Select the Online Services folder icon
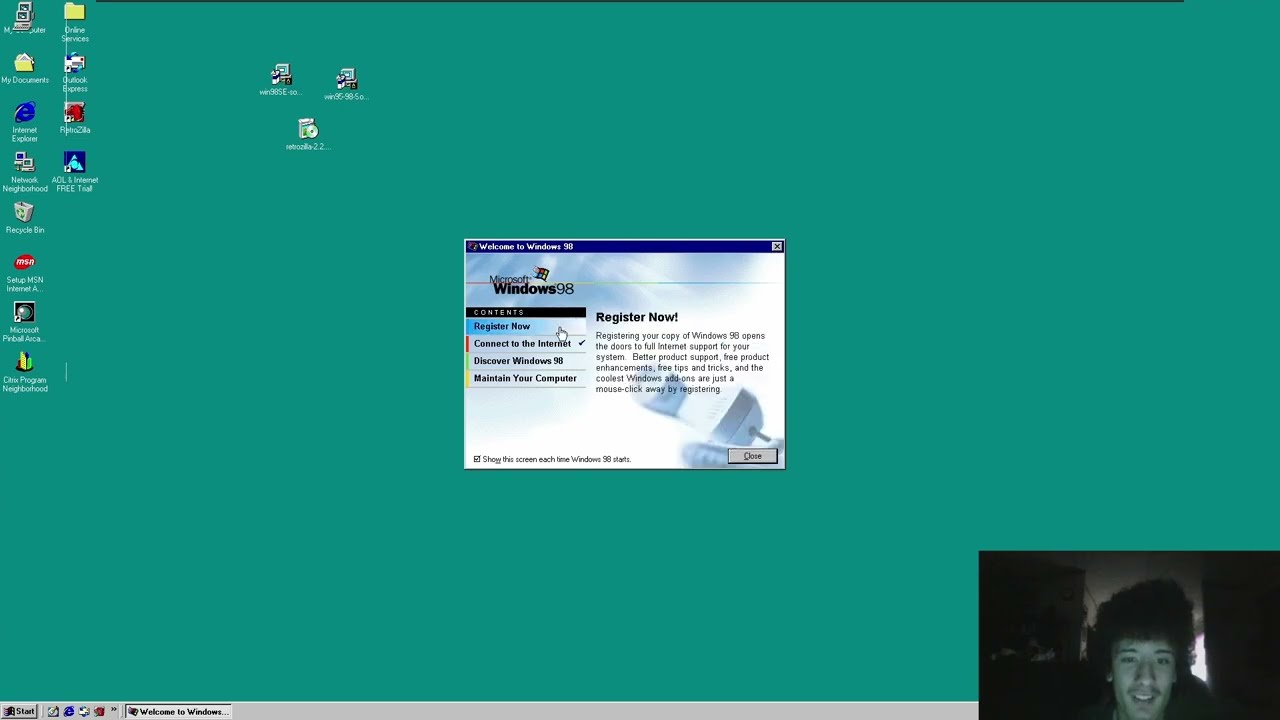This screenshot has width=1280, height=720. click(x=74, y=22)
